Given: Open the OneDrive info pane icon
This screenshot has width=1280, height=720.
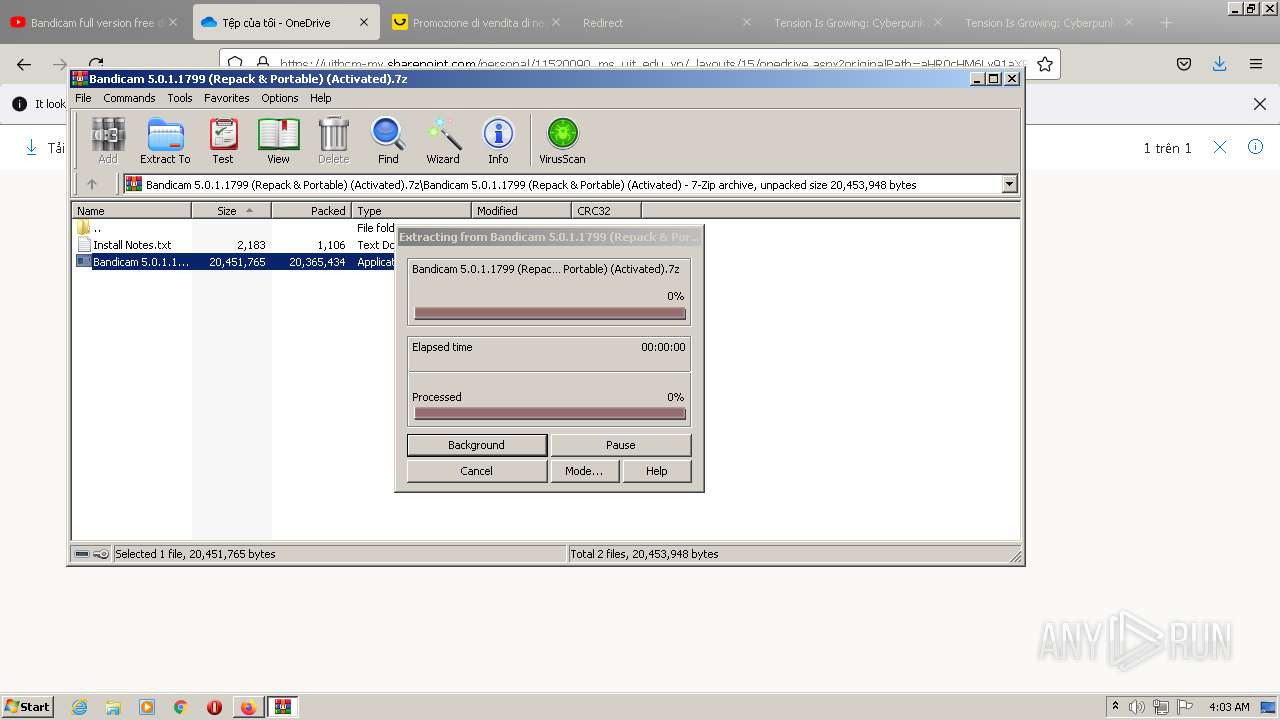Looking at the screenshot, I should (x=1256, y=147).
